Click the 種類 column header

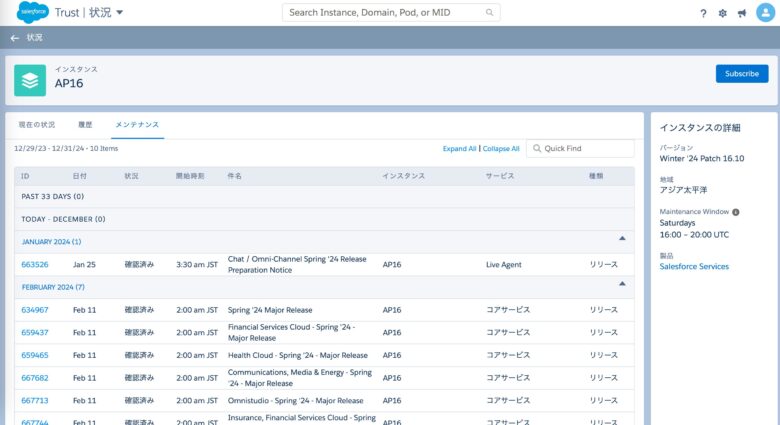(x=596, y=176)
